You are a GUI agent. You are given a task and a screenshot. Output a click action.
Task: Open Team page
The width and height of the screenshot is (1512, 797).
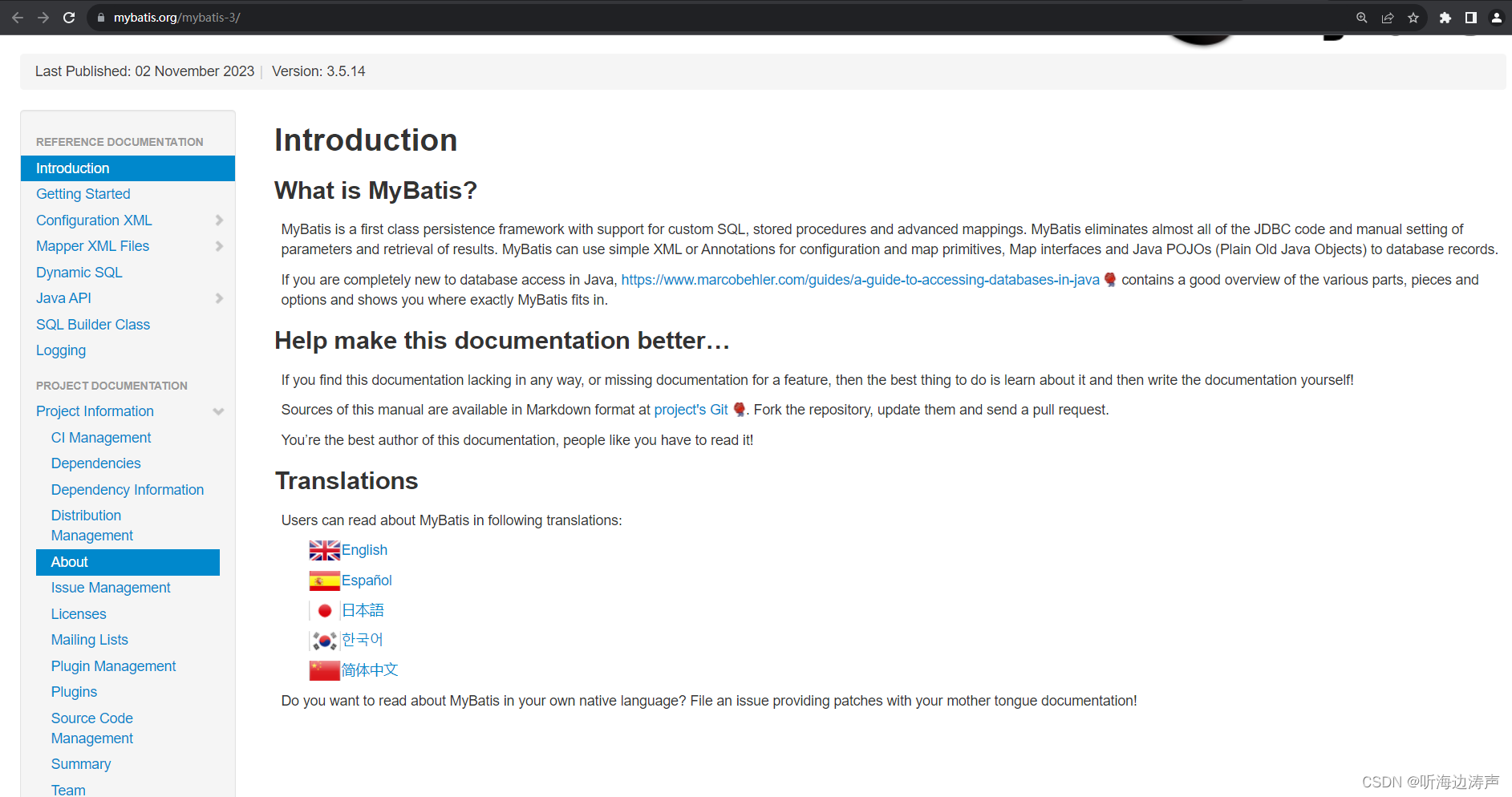pos(68,790)
